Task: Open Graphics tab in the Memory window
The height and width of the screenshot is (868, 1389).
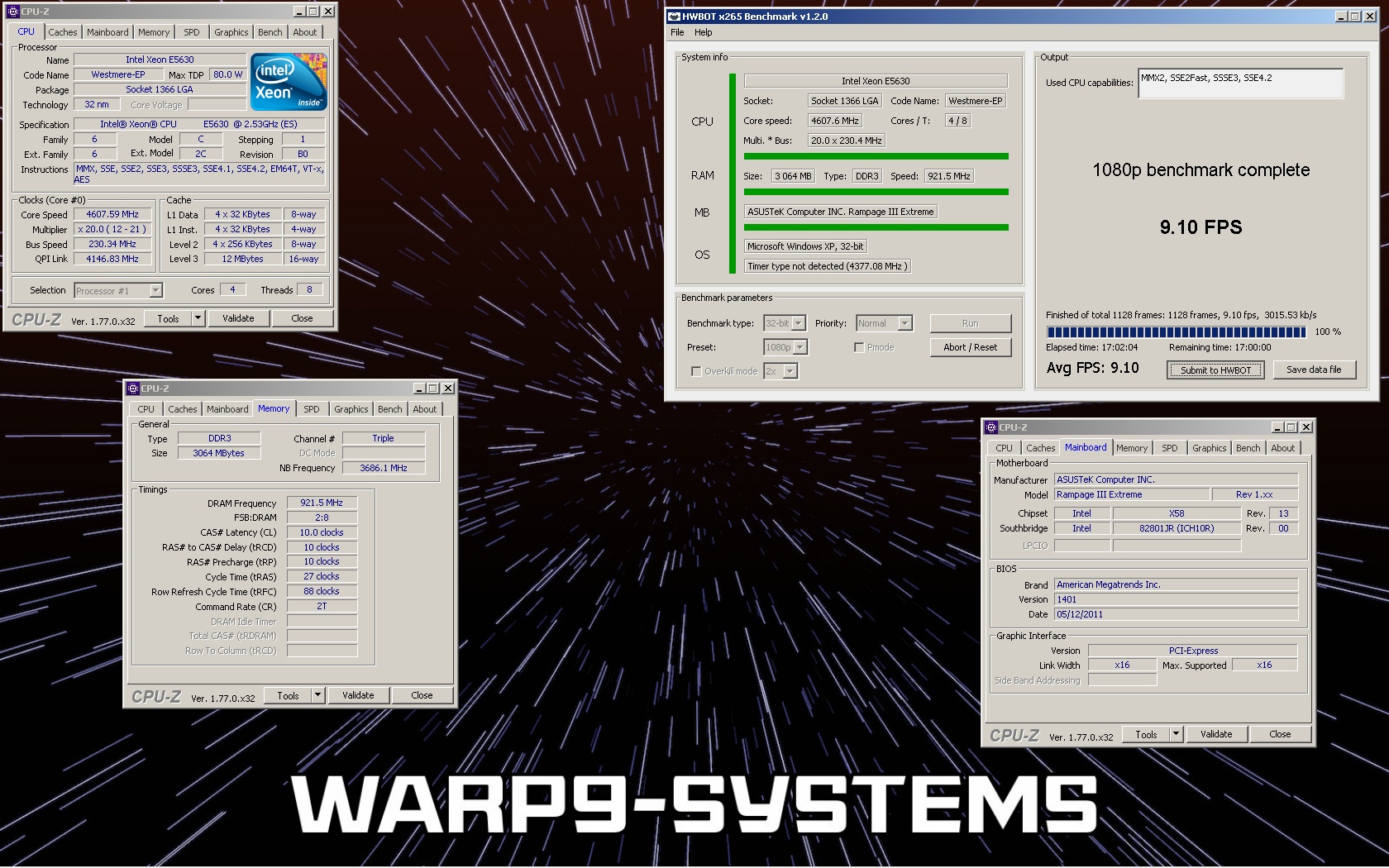Action: point(351,409)
